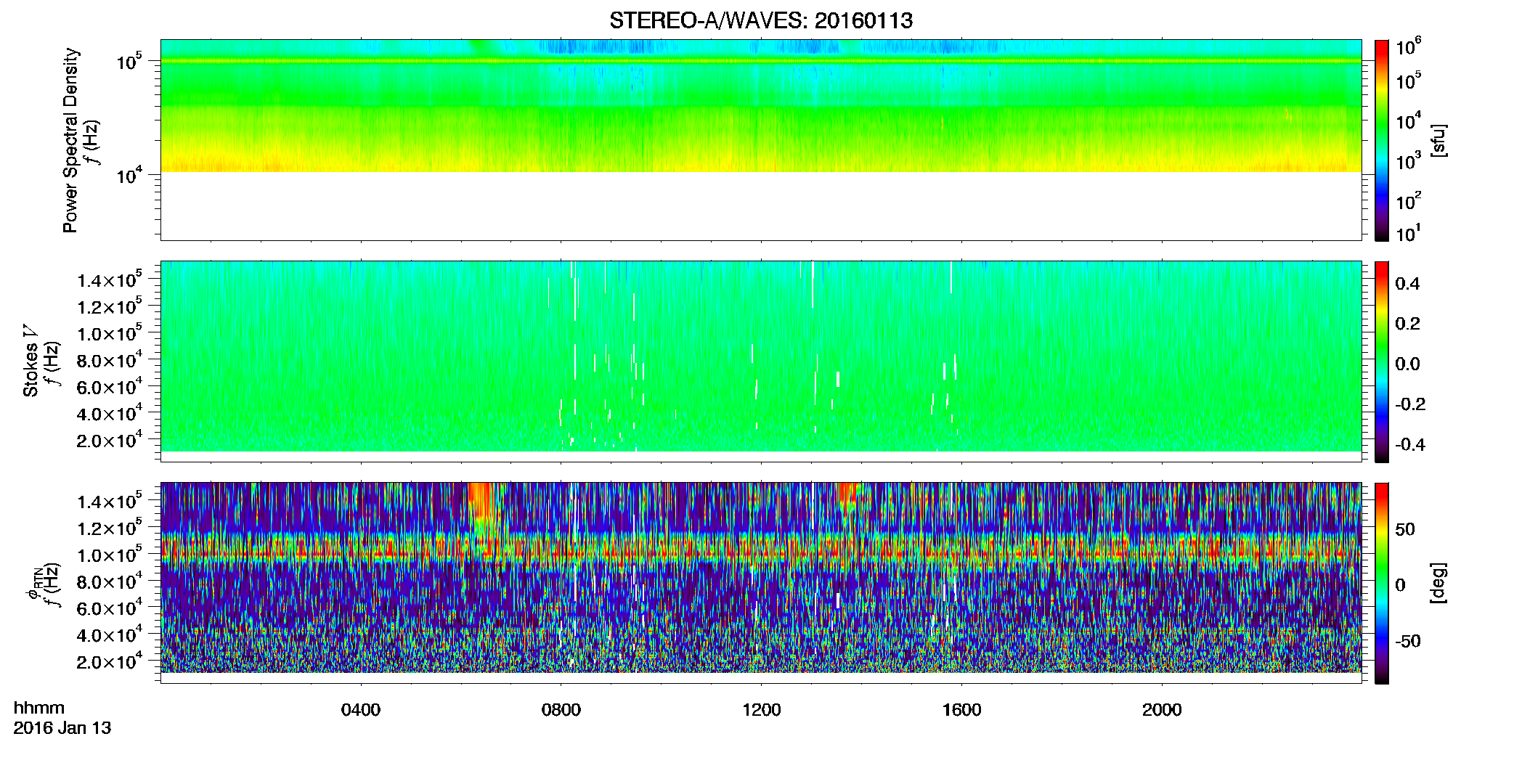Screen dimensions: 1522x784
Task: Click the 10^6 tick on sfu color bar
Action: point(1408,47)
